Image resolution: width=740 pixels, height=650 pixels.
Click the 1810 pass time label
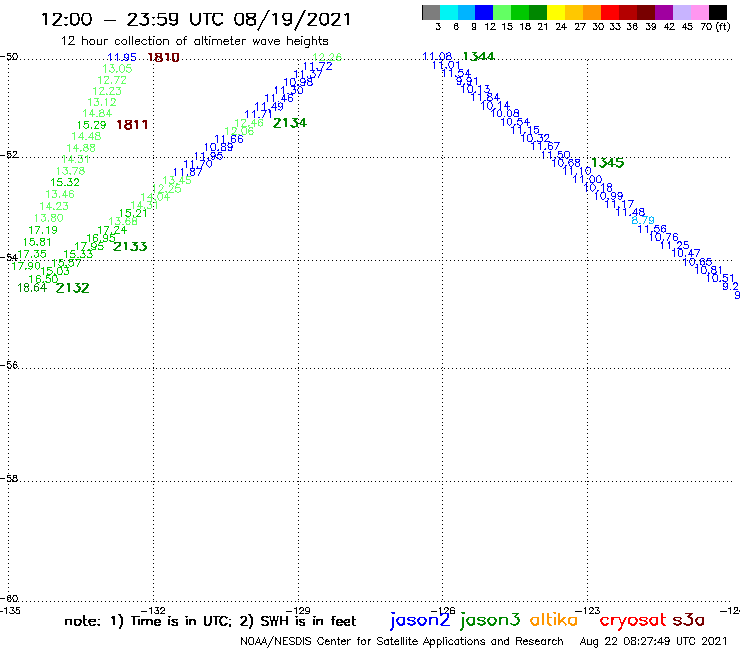click(x=163, y=58)
